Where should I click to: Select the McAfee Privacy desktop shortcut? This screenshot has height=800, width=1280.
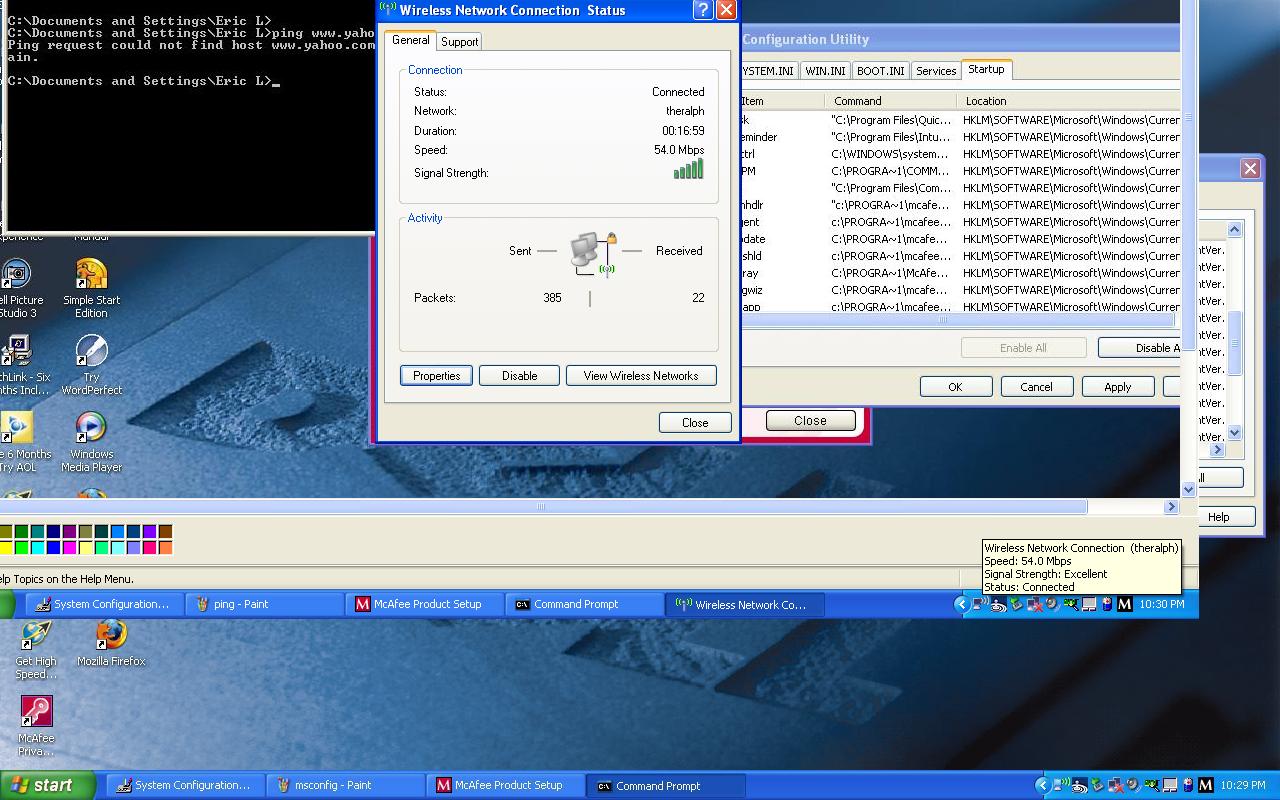36,727
